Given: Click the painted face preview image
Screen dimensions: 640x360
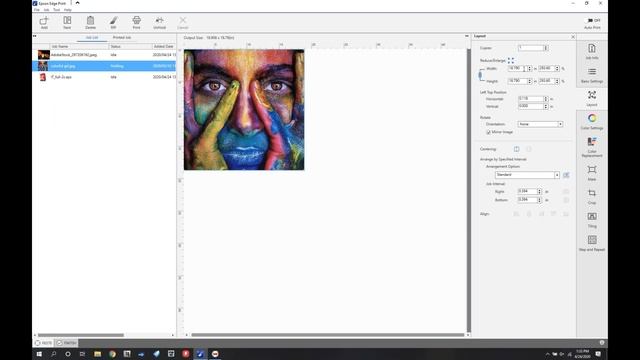Looking at the screenshot, I should (244, 109).
